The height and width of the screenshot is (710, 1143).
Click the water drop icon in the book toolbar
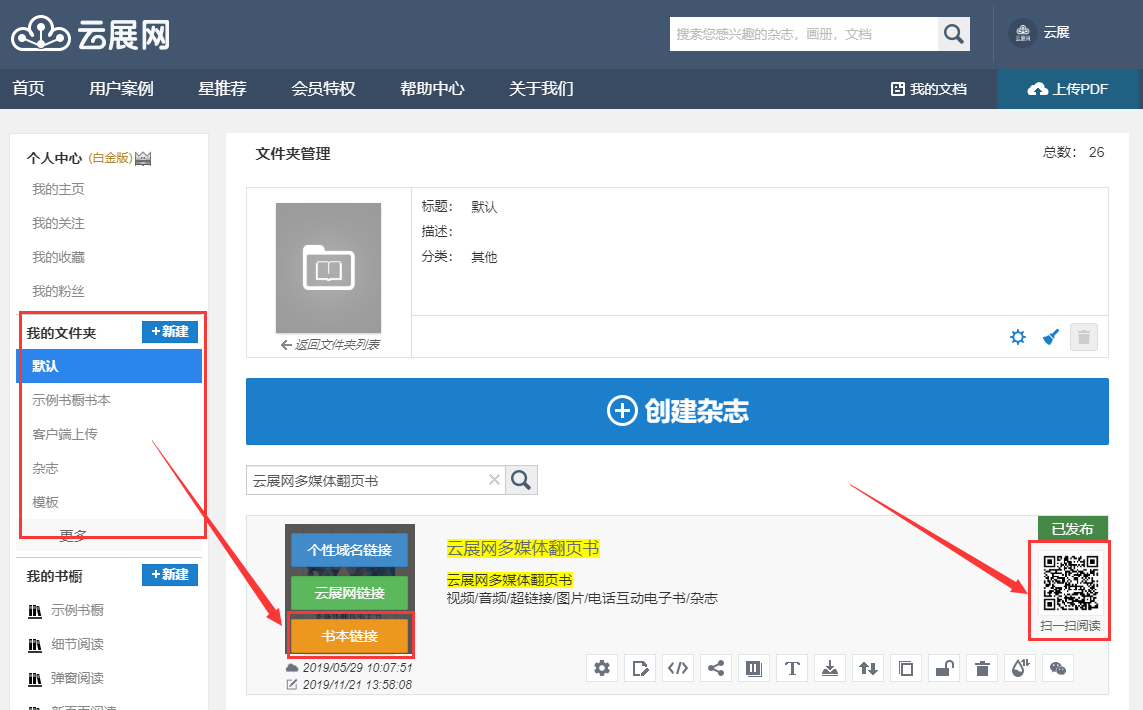pyautogui.click(x=1020, y=668)
